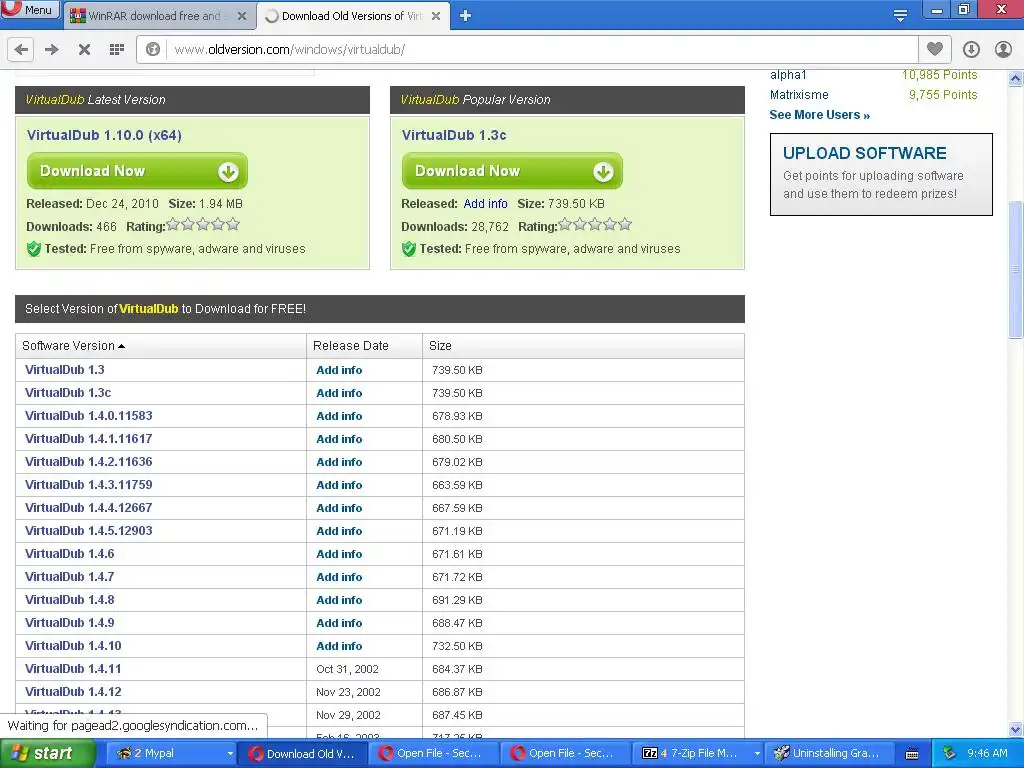The image size is (1024, 768).
Task: Click Add info for VirtualDub 1.4.6
Action: point(339,554)
